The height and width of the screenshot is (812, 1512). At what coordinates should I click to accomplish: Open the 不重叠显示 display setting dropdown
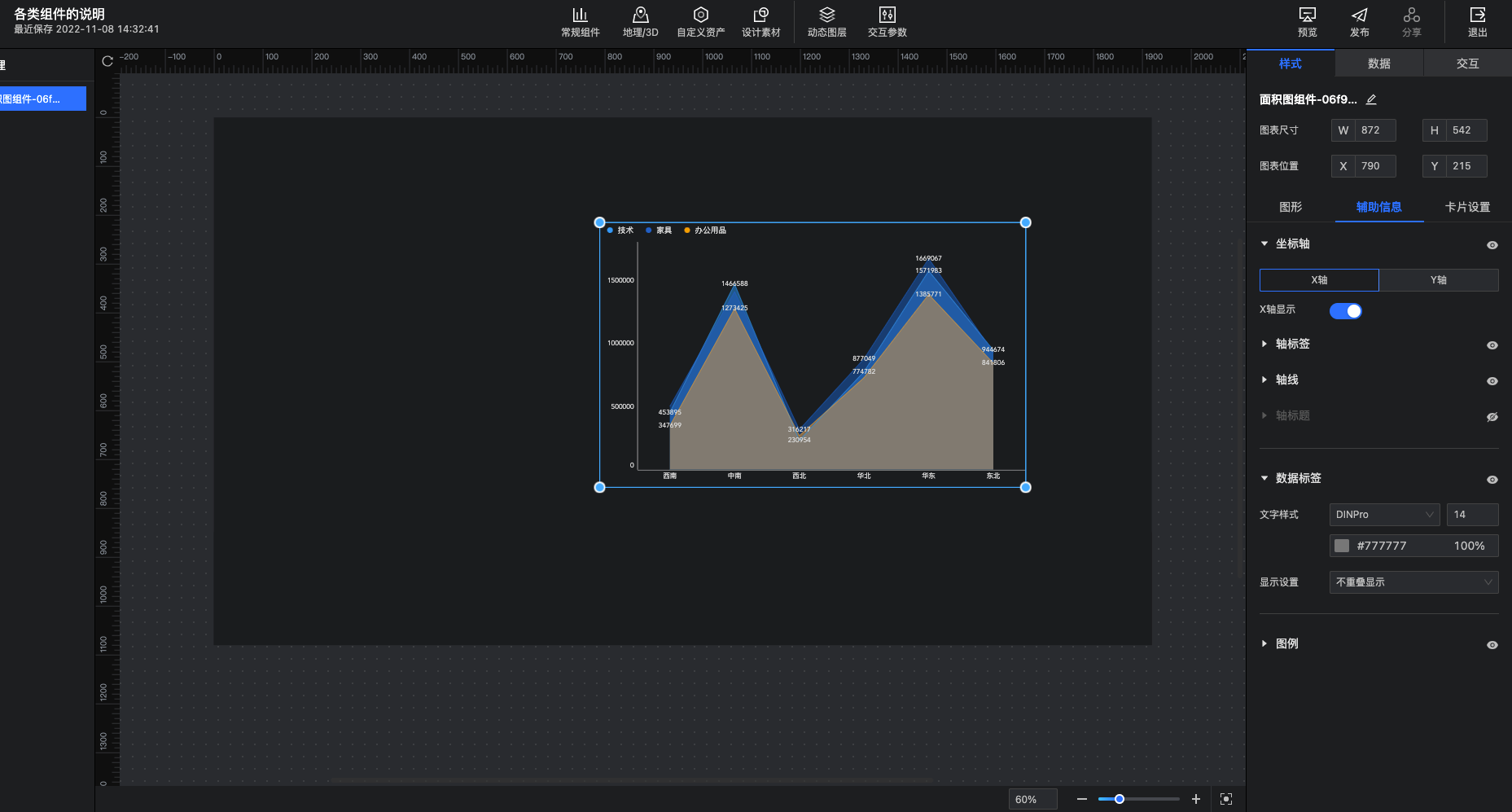(x=1413, y=582)
